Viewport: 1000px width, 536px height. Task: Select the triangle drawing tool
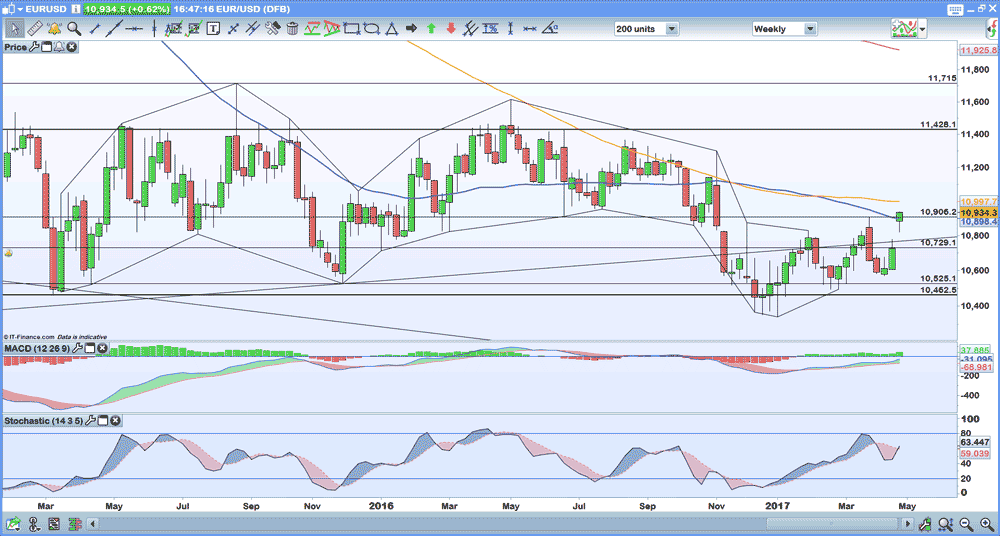point(392,28)
